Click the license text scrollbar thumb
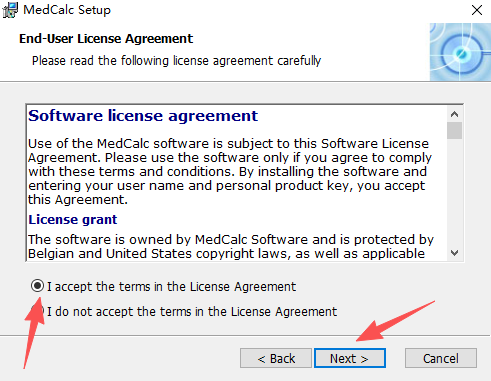Screen dimensions: 491x381 point(454,130)
